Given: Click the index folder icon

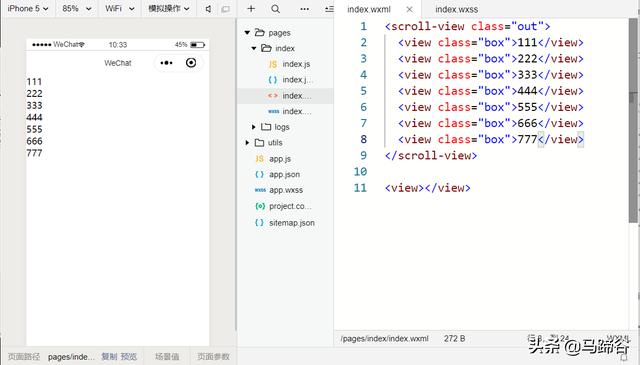Looking at the screenshot, I should tap(266, 48).
